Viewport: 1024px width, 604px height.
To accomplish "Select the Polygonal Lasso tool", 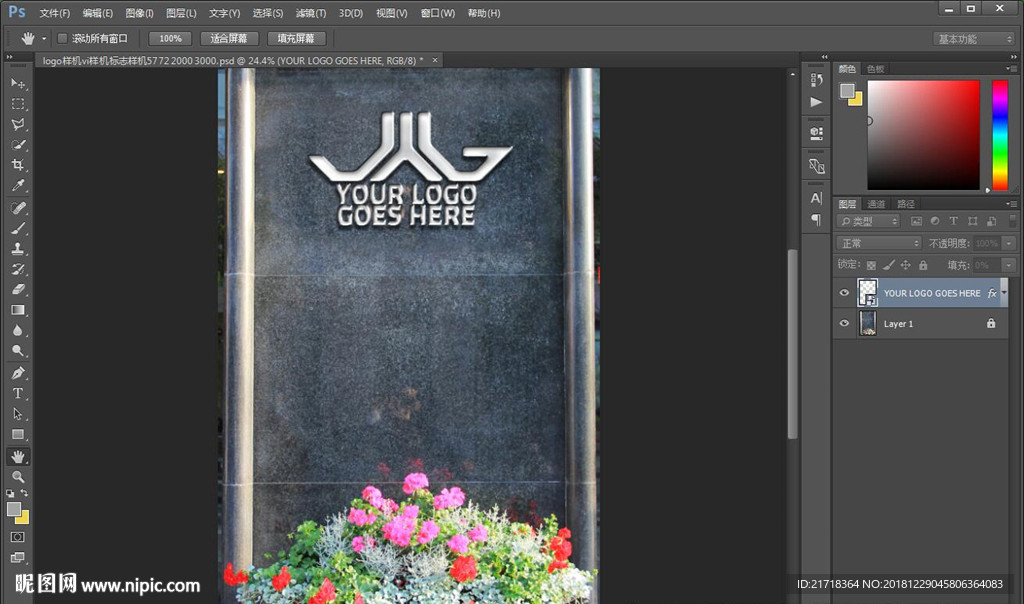I will point(18,124).
